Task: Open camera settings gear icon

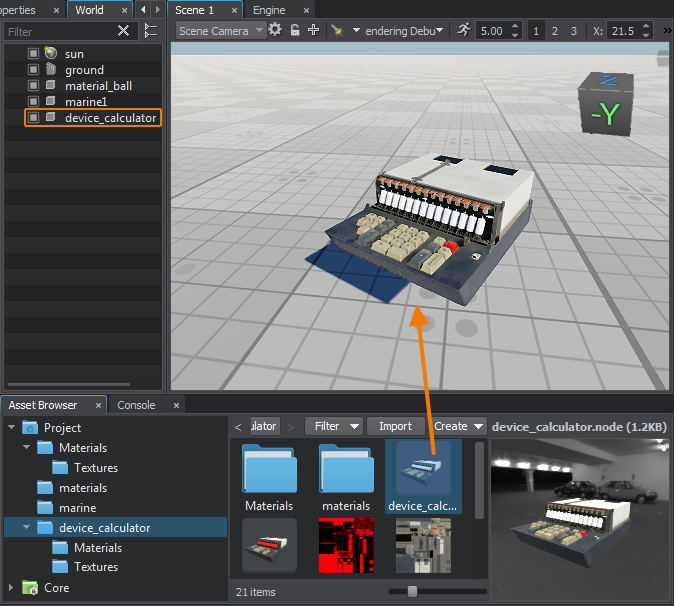Action: [275, 31]
